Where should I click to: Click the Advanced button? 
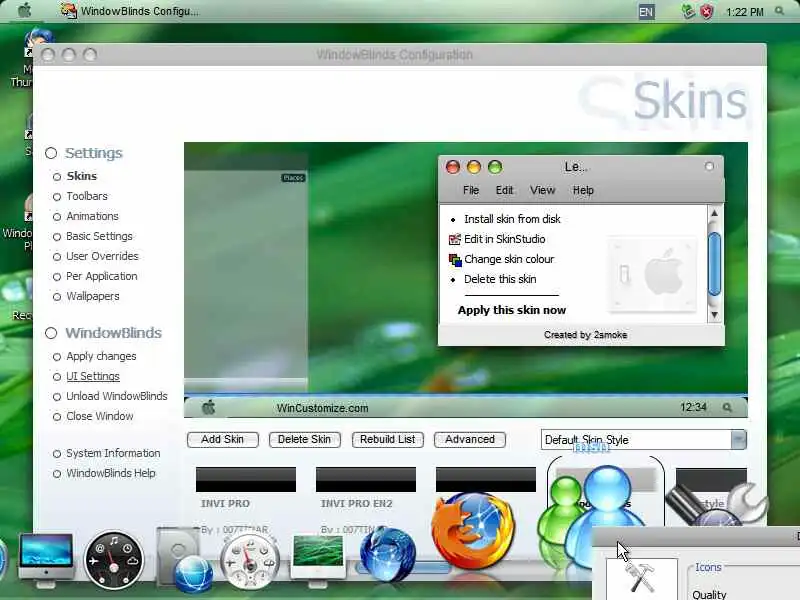[470, 440]
